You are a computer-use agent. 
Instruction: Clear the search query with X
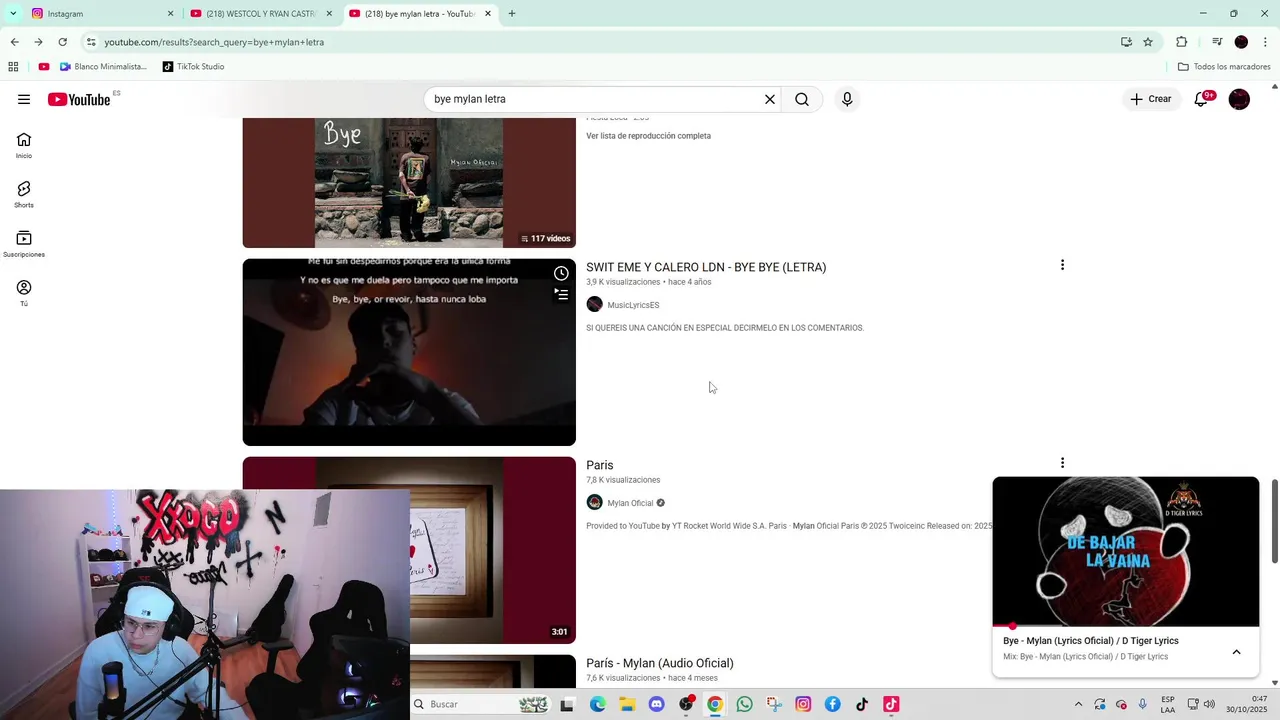[770, 99]
